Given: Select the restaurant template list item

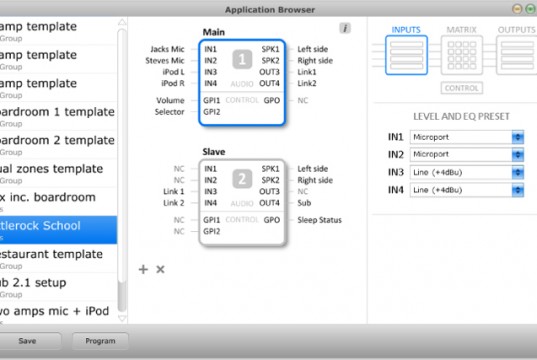Looking at the screenshot, I should (58, 259).
